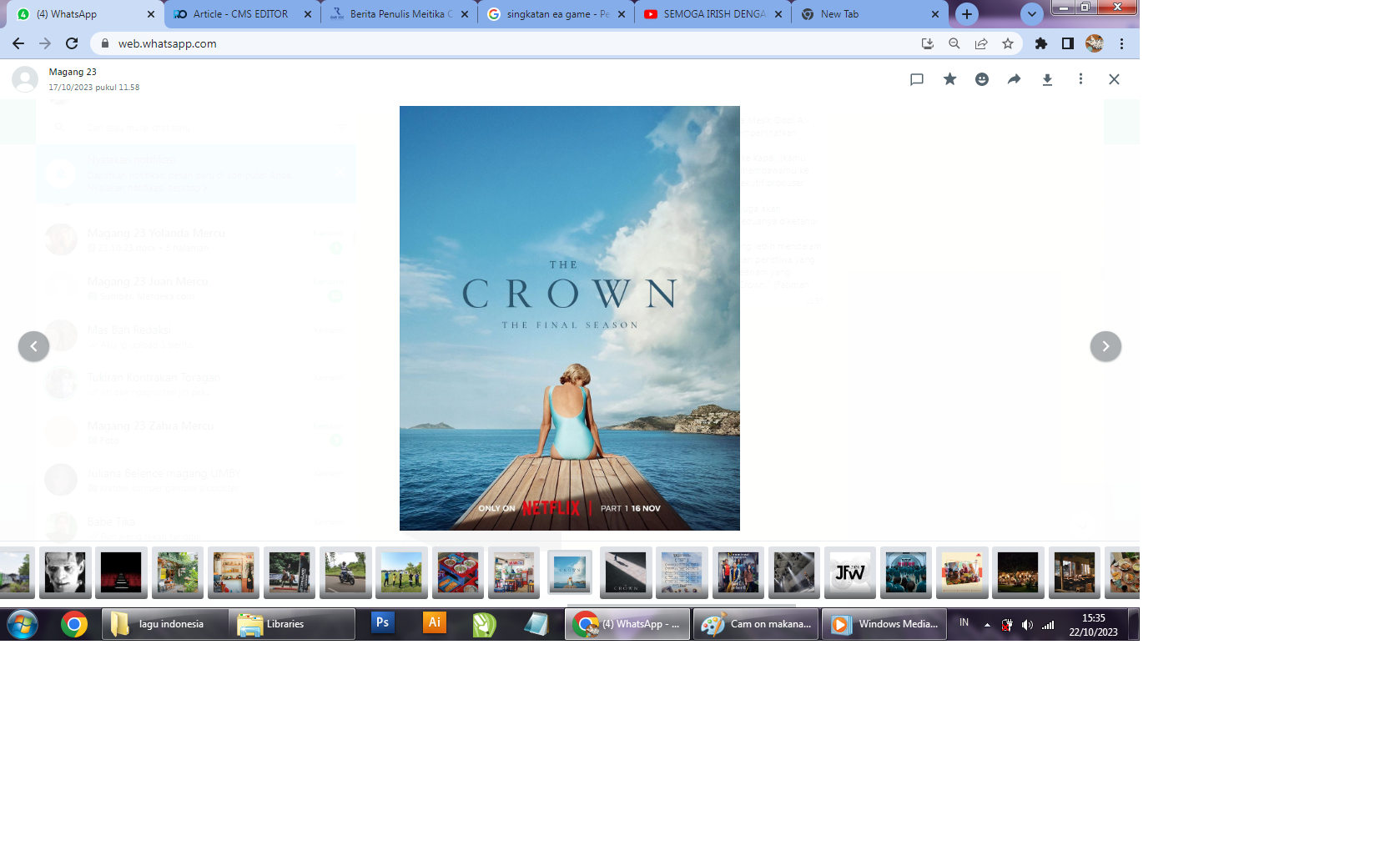The image size is (1400, 861).
Task: Switch to Article - CMS EDITOR tab
Action: pos(241,14)
